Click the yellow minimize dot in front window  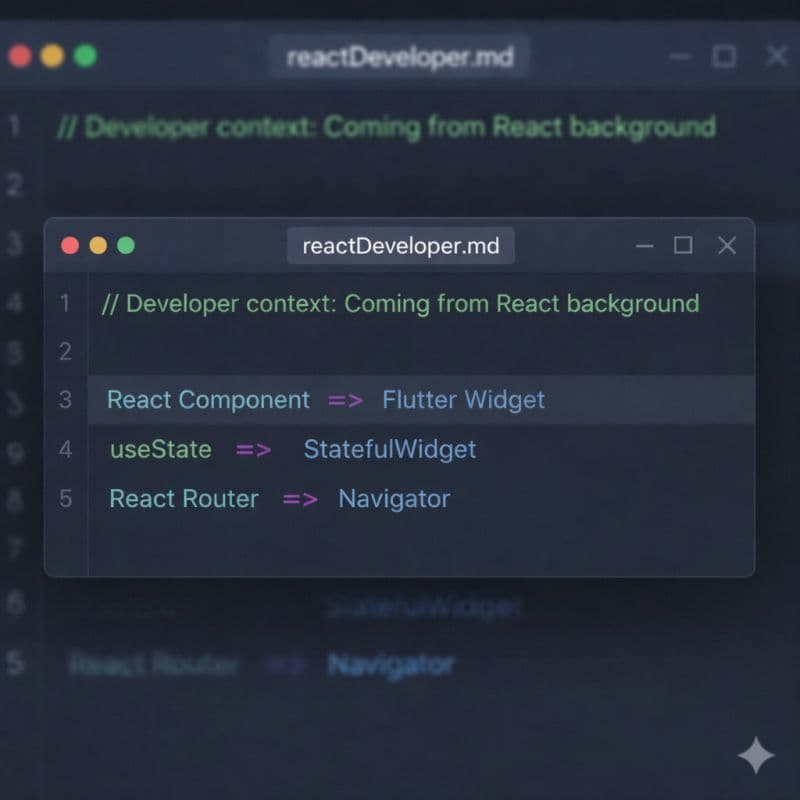click(x=98, y=245)
